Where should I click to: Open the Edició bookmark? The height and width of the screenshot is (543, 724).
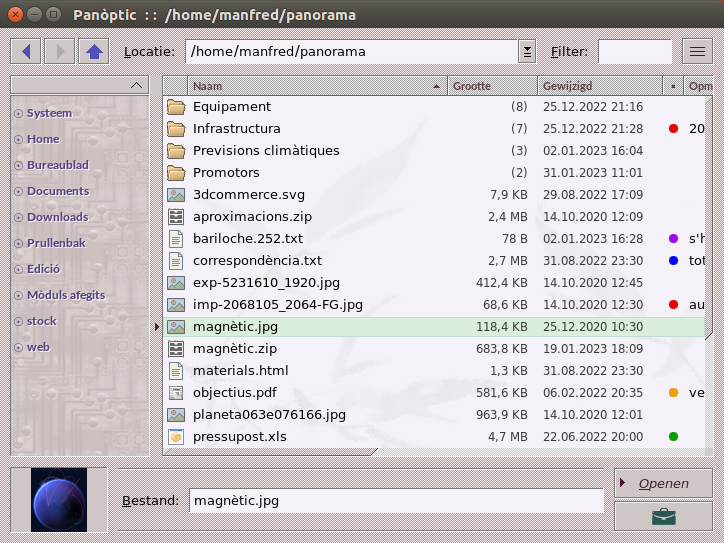(x=43, y=269)
